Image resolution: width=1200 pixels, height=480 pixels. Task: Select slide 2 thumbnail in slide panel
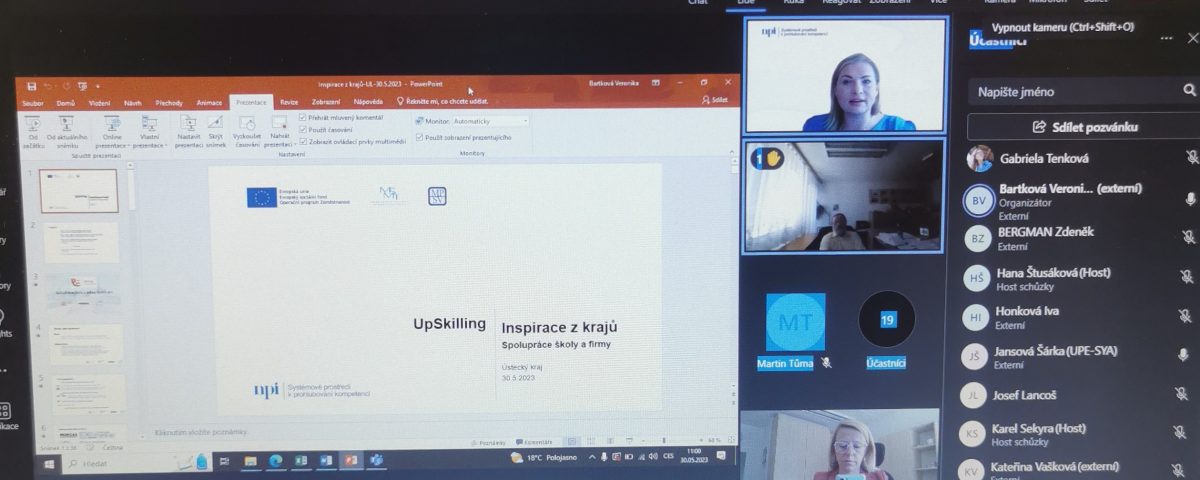(x=80, y=243)
